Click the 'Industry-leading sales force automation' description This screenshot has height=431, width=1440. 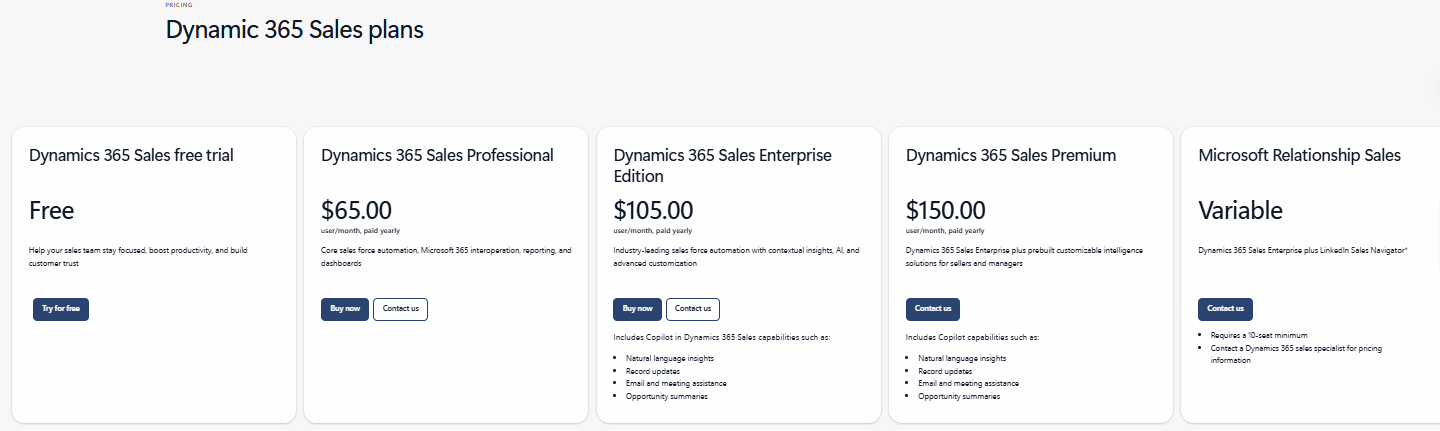click(736, 257)
